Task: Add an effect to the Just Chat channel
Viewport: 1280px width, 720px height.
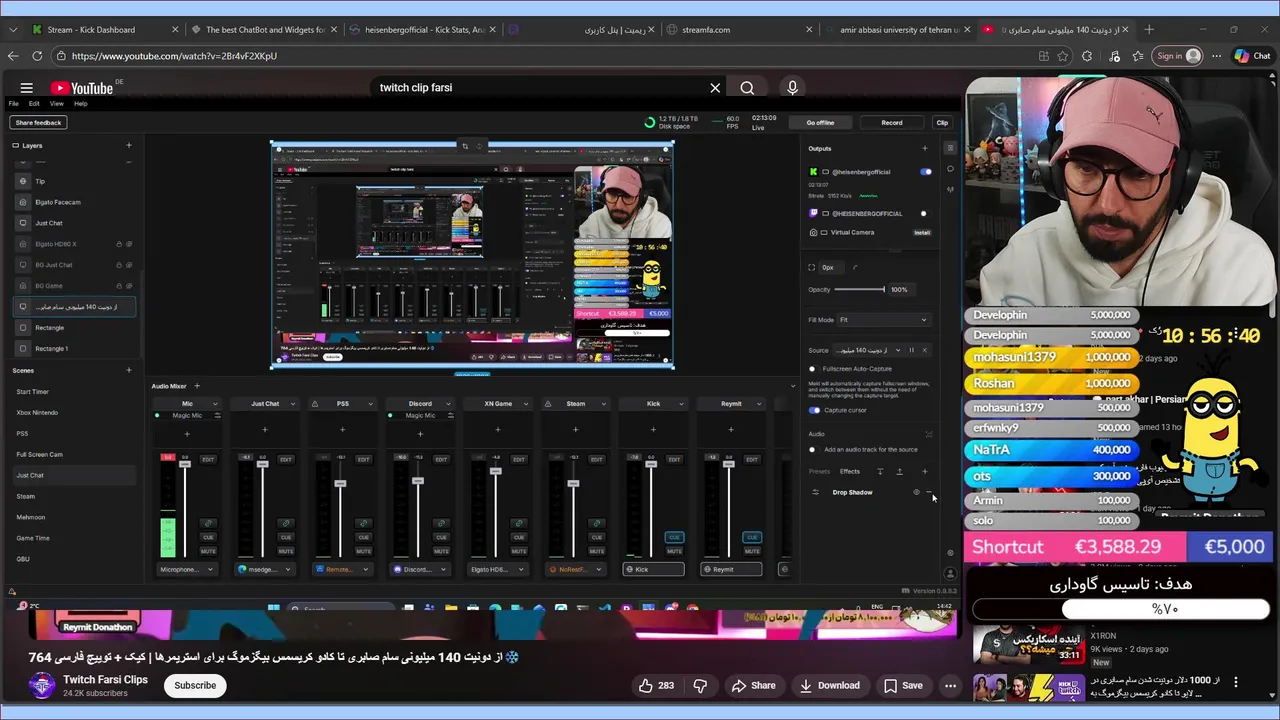Action: 265,430
